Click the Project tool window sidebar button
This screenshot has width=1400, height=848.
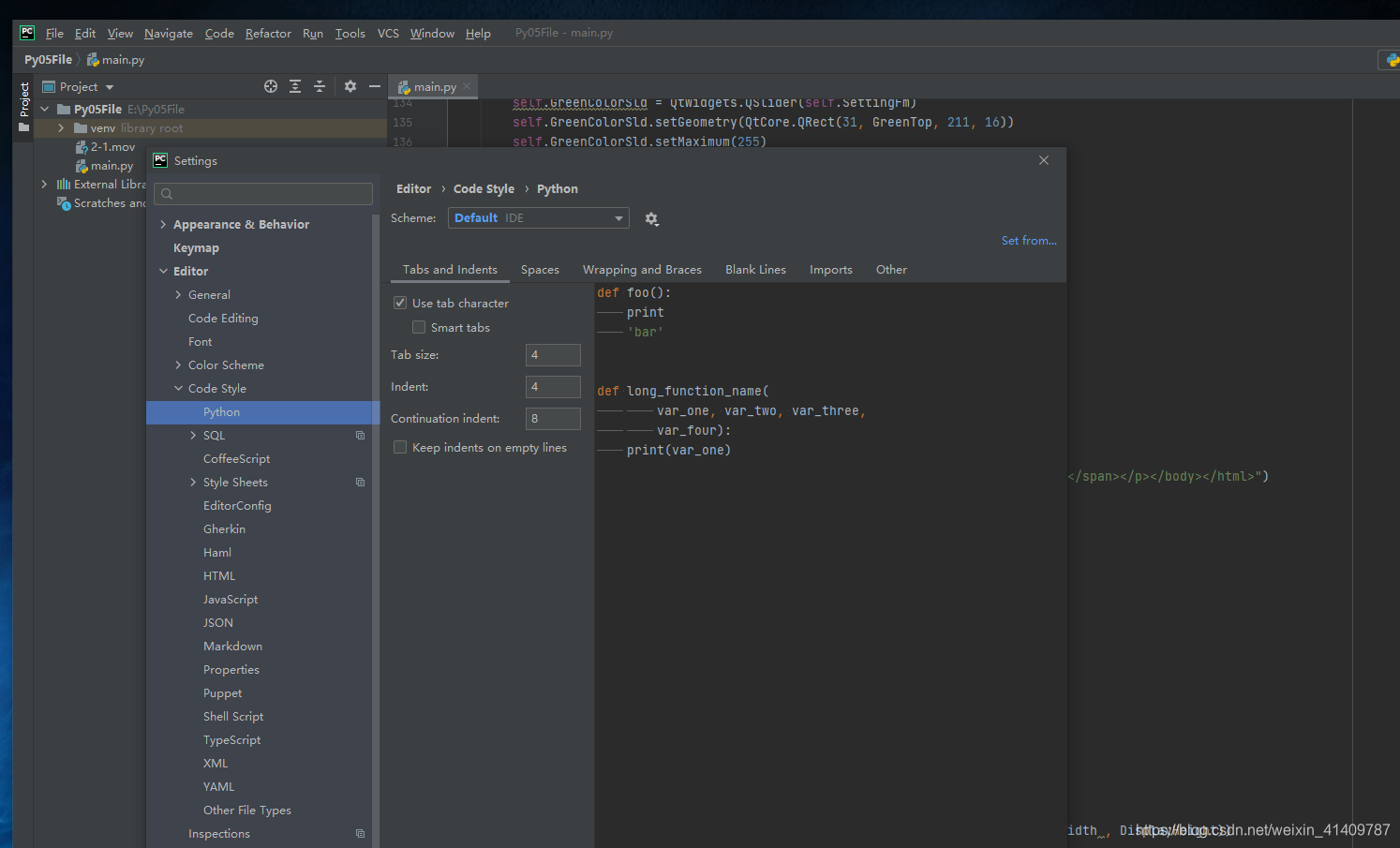(24, 107)
